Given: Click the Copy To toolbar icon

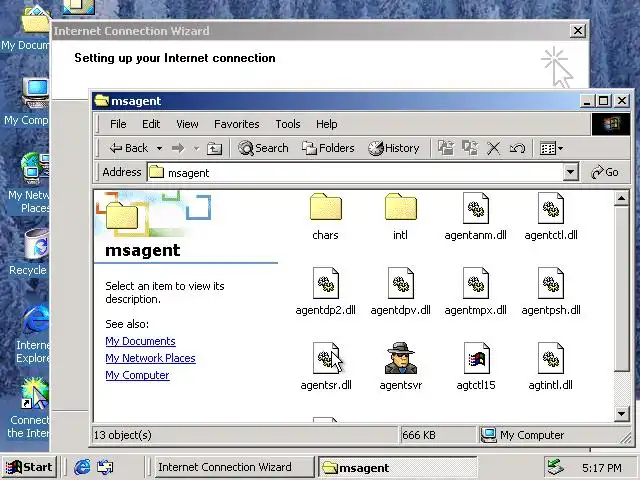Looking at the screenshot, I should [470, 148].
